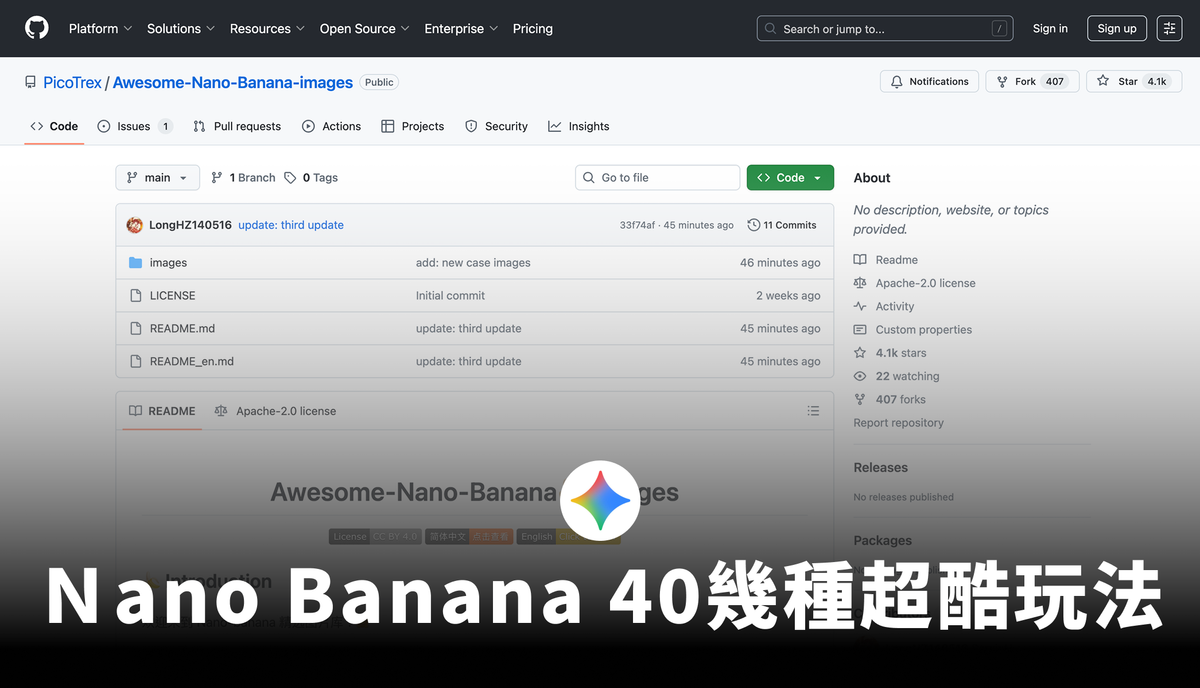The width and height of the screenshot is (1200, 688).
Task: Click the LICENSE file icon
Action: click(136, 296)
